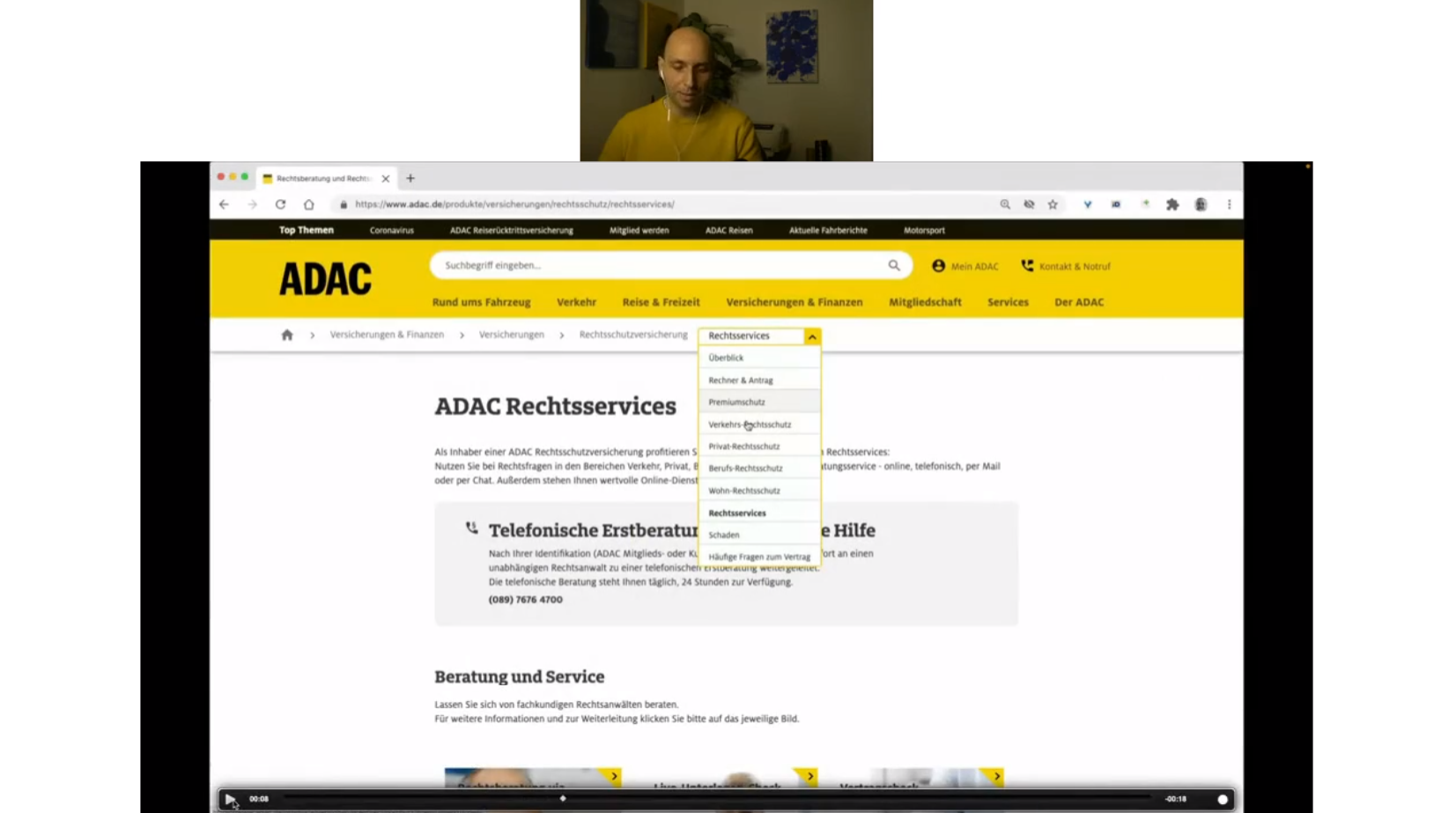Open Chrome's three-dot menu
The width and height of the screenshot is (1456, 813).
tap(1230, 203)
